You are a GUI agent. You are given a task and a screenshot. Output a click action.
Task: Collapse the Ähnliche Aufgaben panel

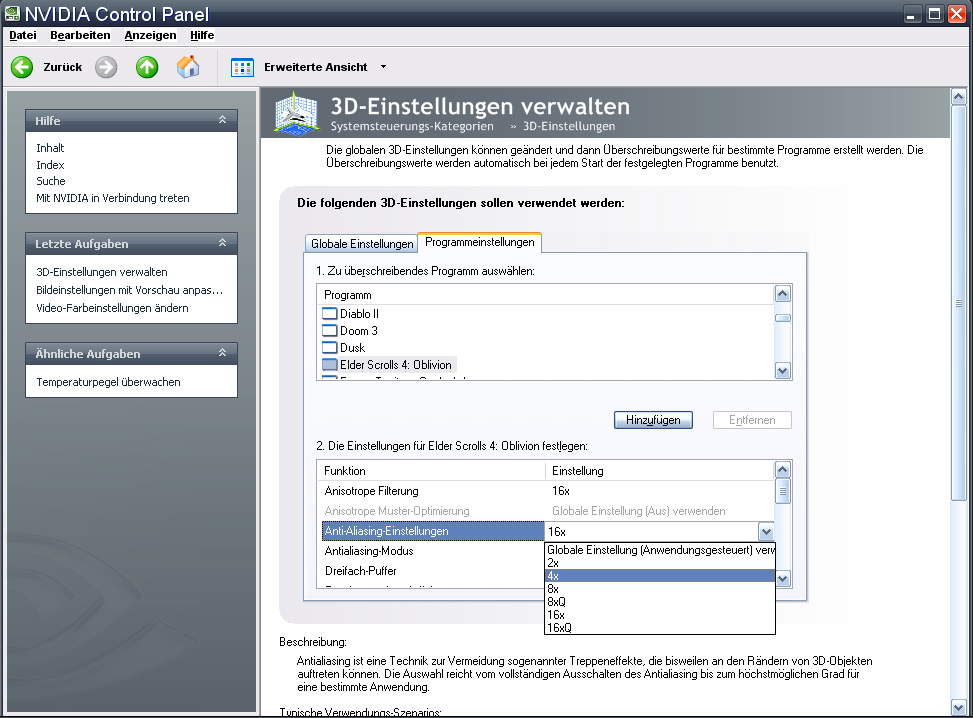222,353
